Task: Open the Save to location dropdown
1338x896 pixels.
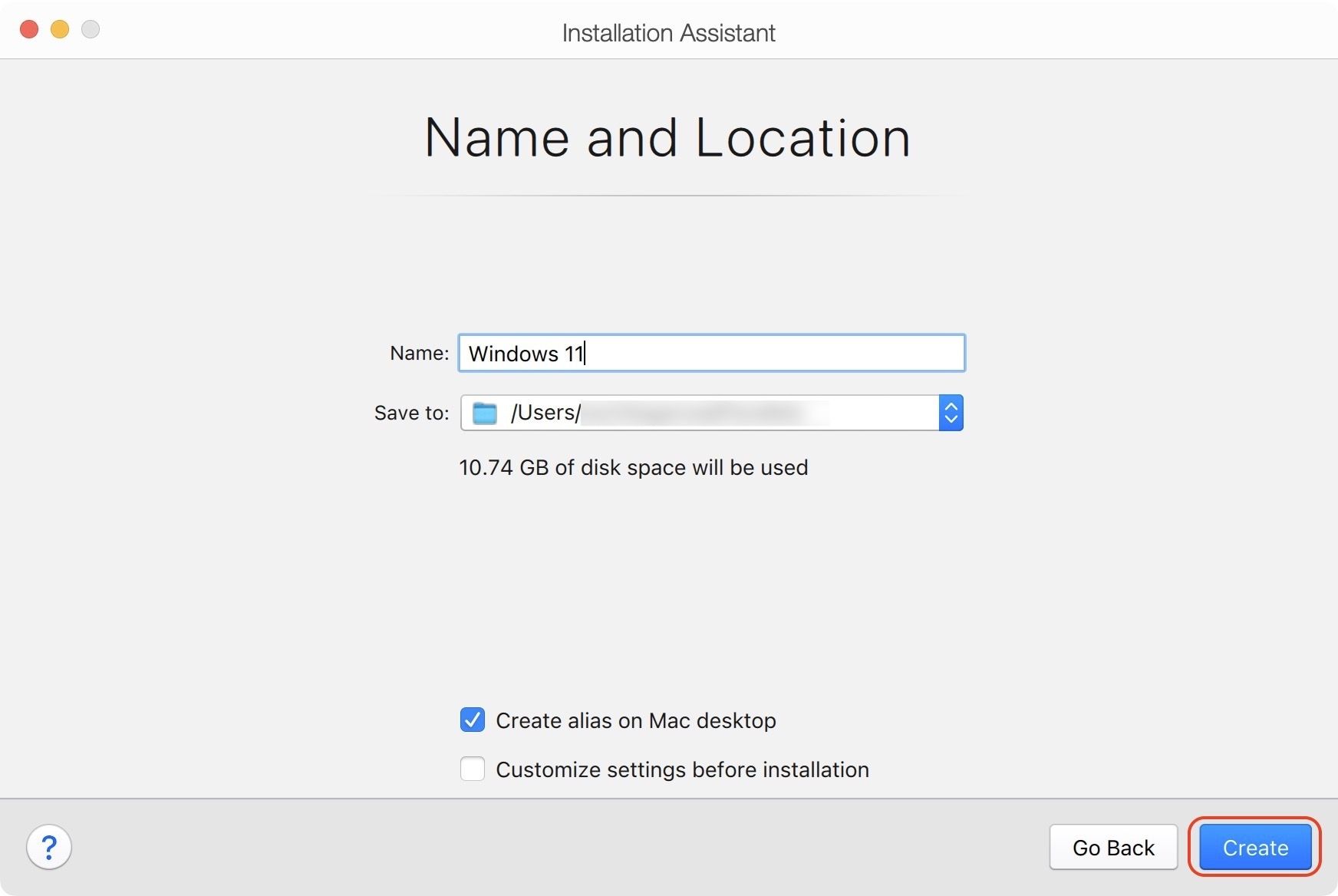Action: [951, 413]
